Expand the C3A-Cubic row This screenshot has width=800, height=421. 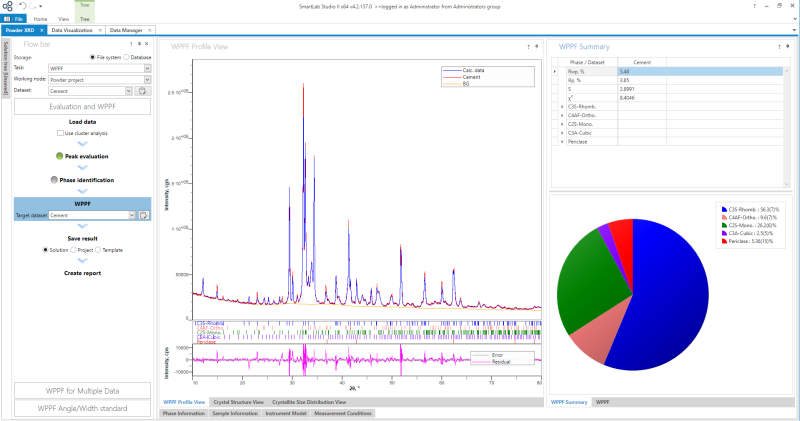pos(562,133)
